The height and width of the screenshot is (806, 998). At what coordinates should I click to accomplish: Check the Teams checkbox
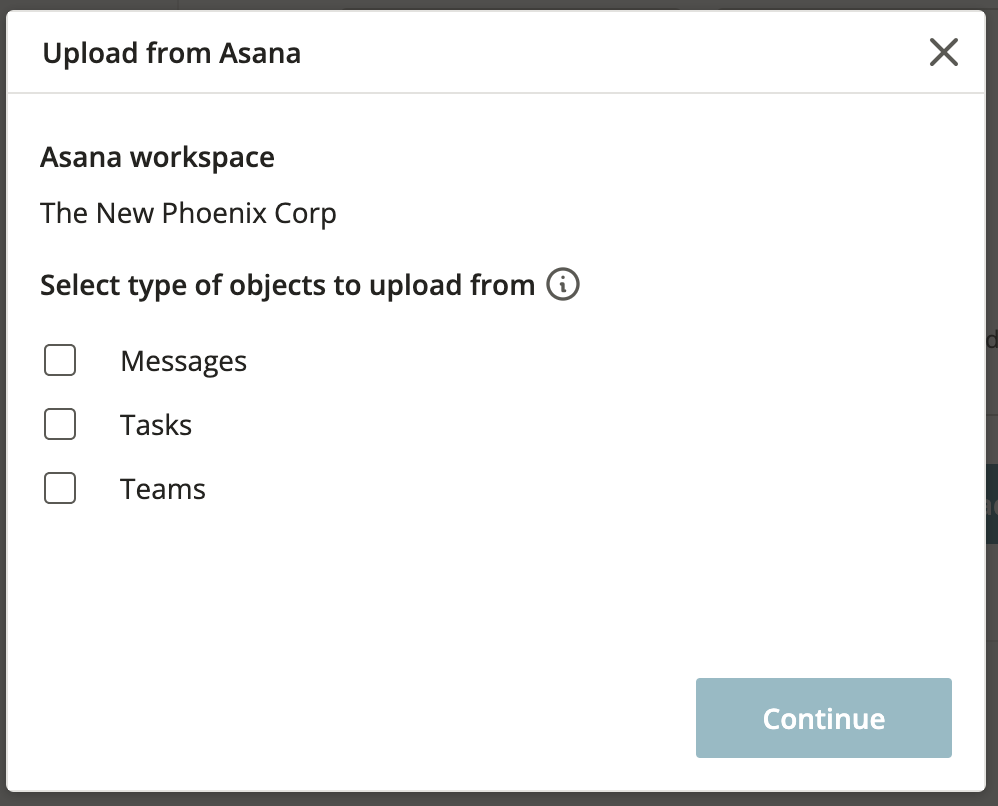[60, 488]
